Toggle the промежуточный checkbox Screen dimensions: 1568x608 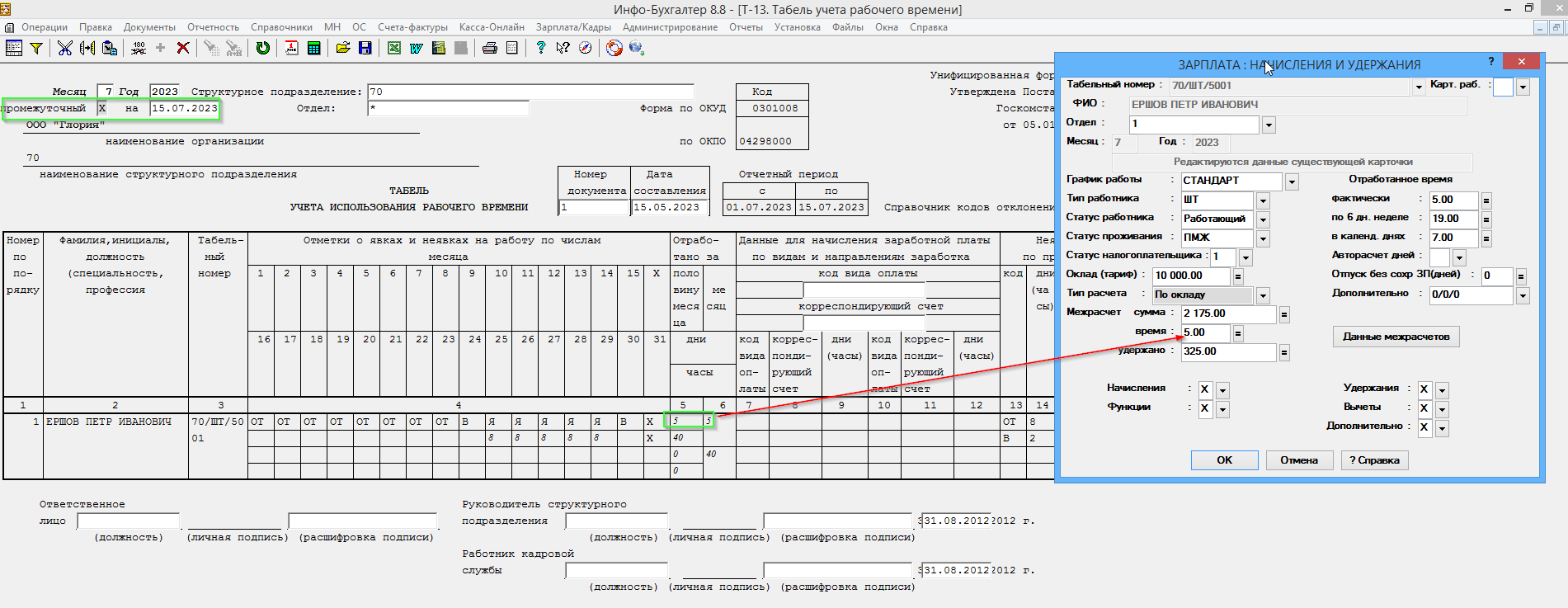coord(102,108)
